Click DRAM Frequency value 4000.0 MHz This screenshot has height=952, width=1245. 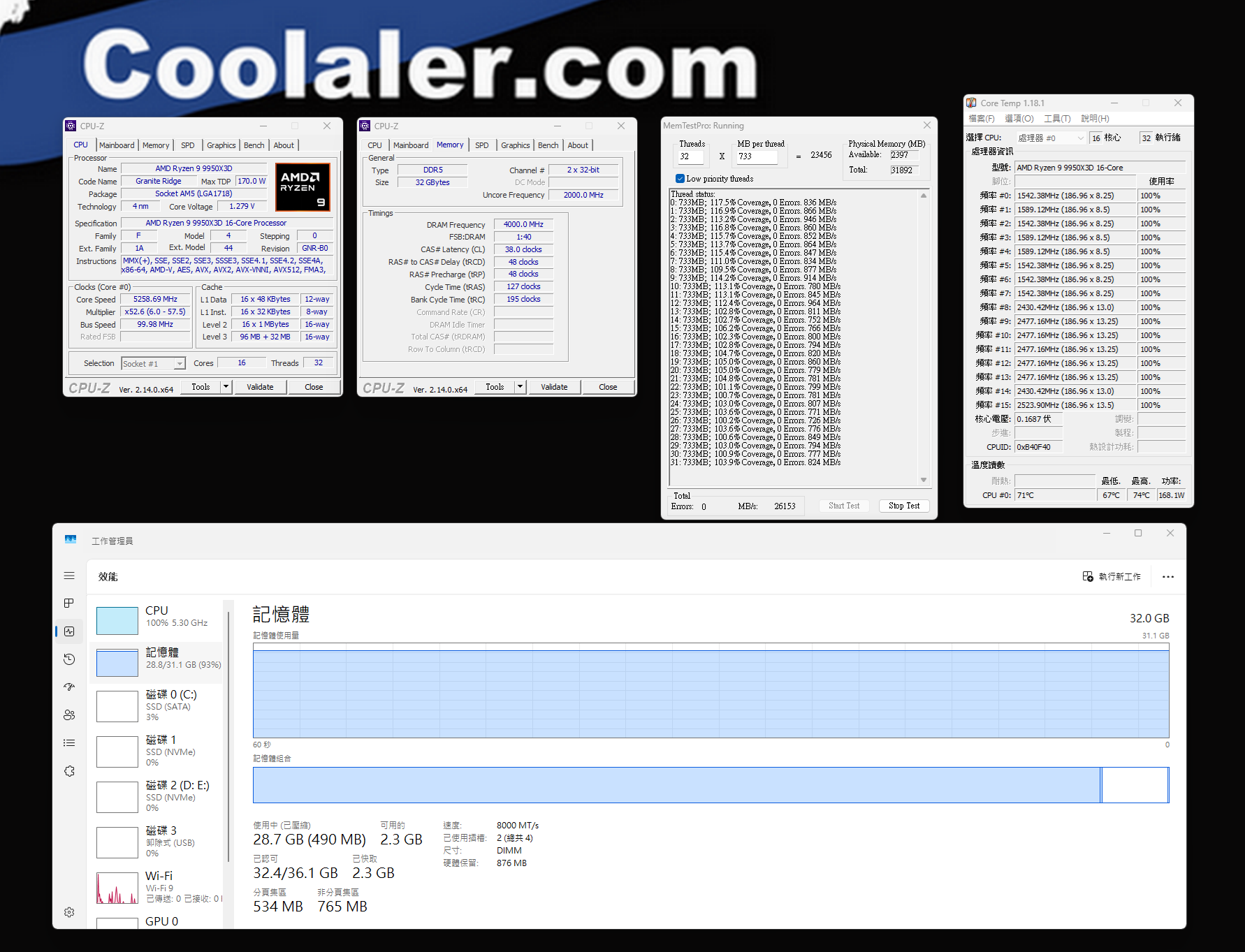coord(523,224)
